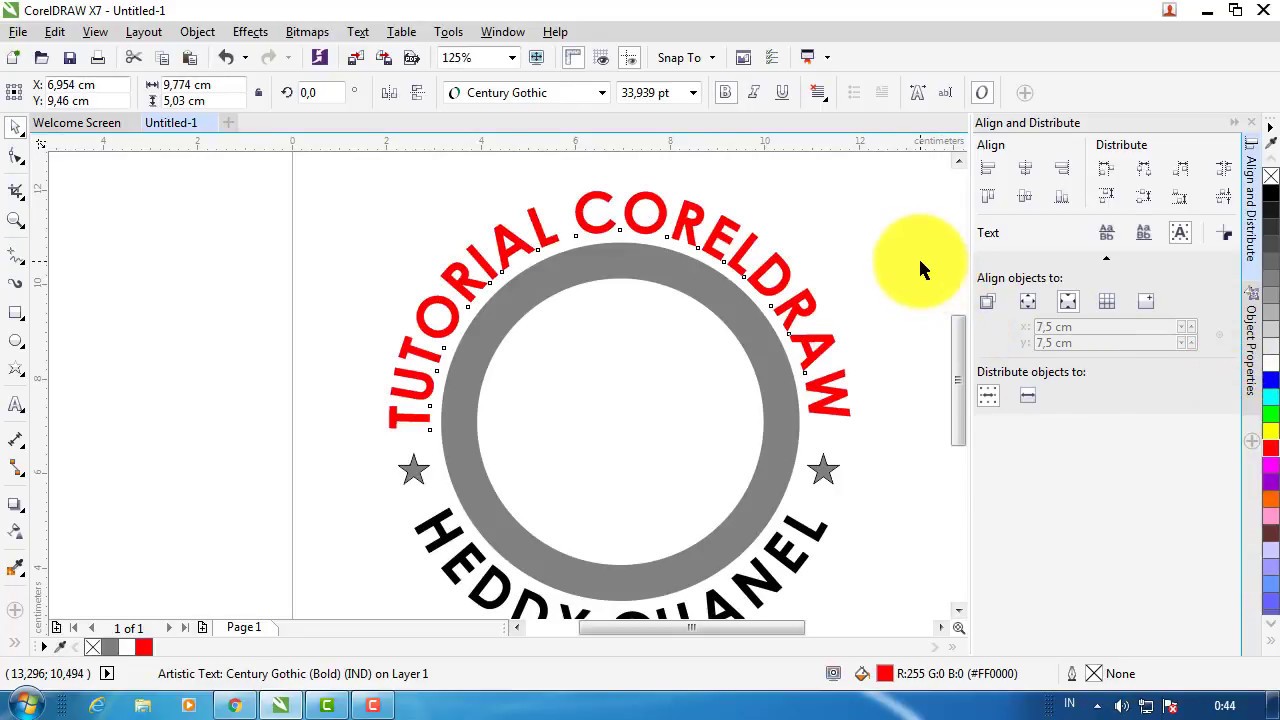Open the File menu
Screen dimensions: 1280x720
(x=18, y=32)
